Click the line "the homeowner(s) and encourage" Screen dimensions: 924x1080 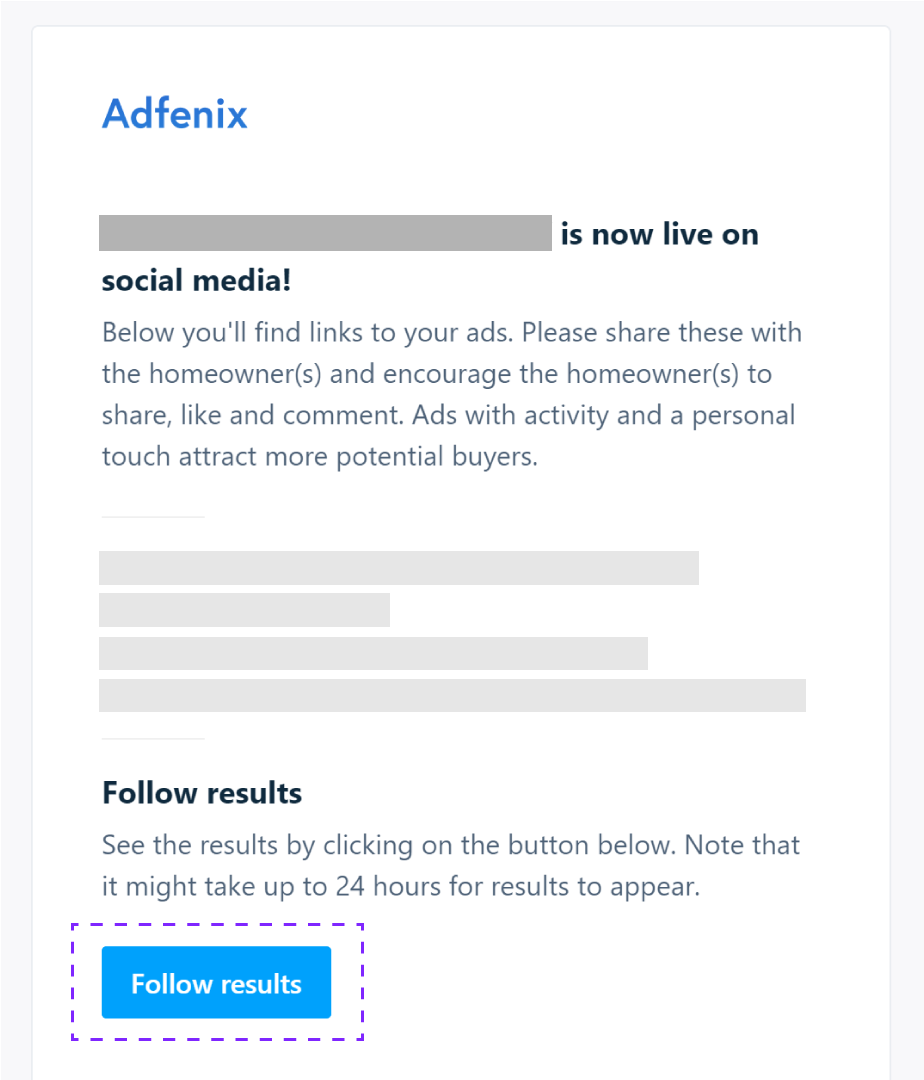point(436,373)
